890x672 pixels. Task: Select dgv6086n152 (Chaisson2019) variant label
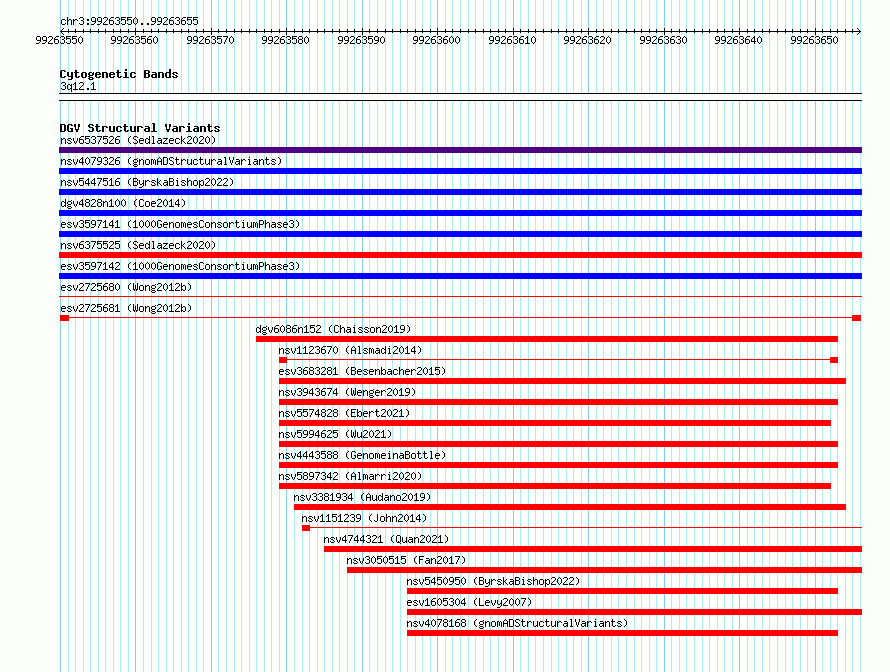pyautogui.click(x=333, y=329)
